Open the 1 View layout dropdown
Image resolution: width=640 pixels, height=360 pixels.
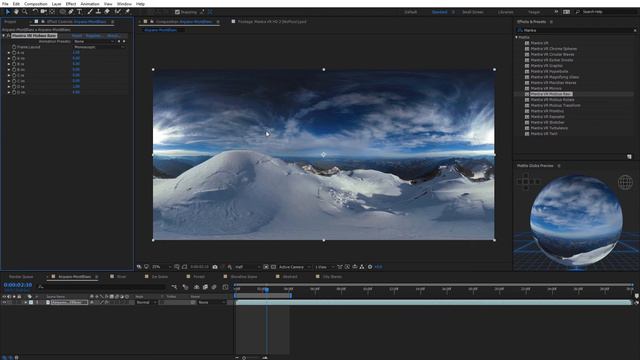coord(324,267)
